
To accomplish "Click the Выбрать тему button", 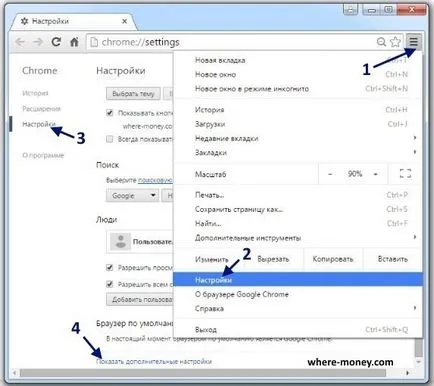I will pyautogui.click(x=133, y=94).
